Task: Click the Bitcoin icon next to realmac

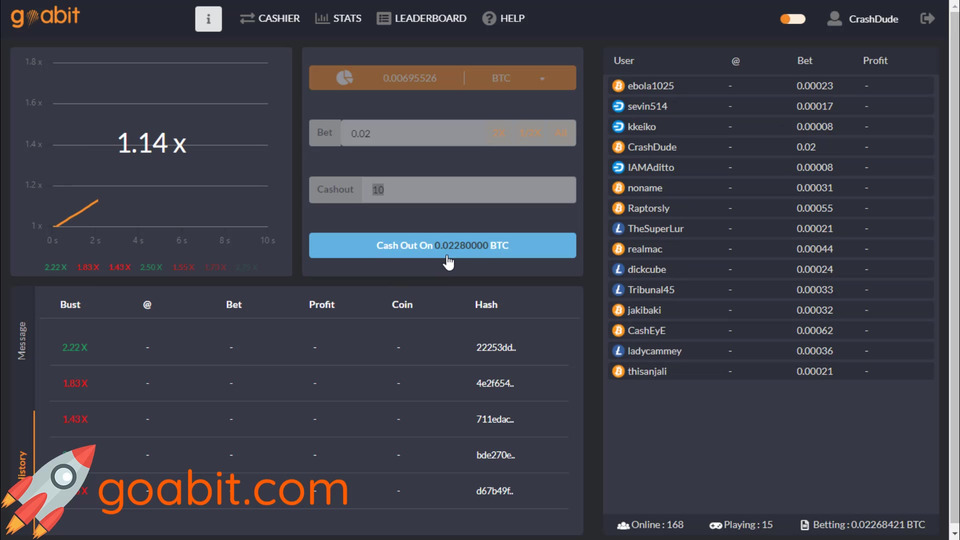Action: point(618,249)
